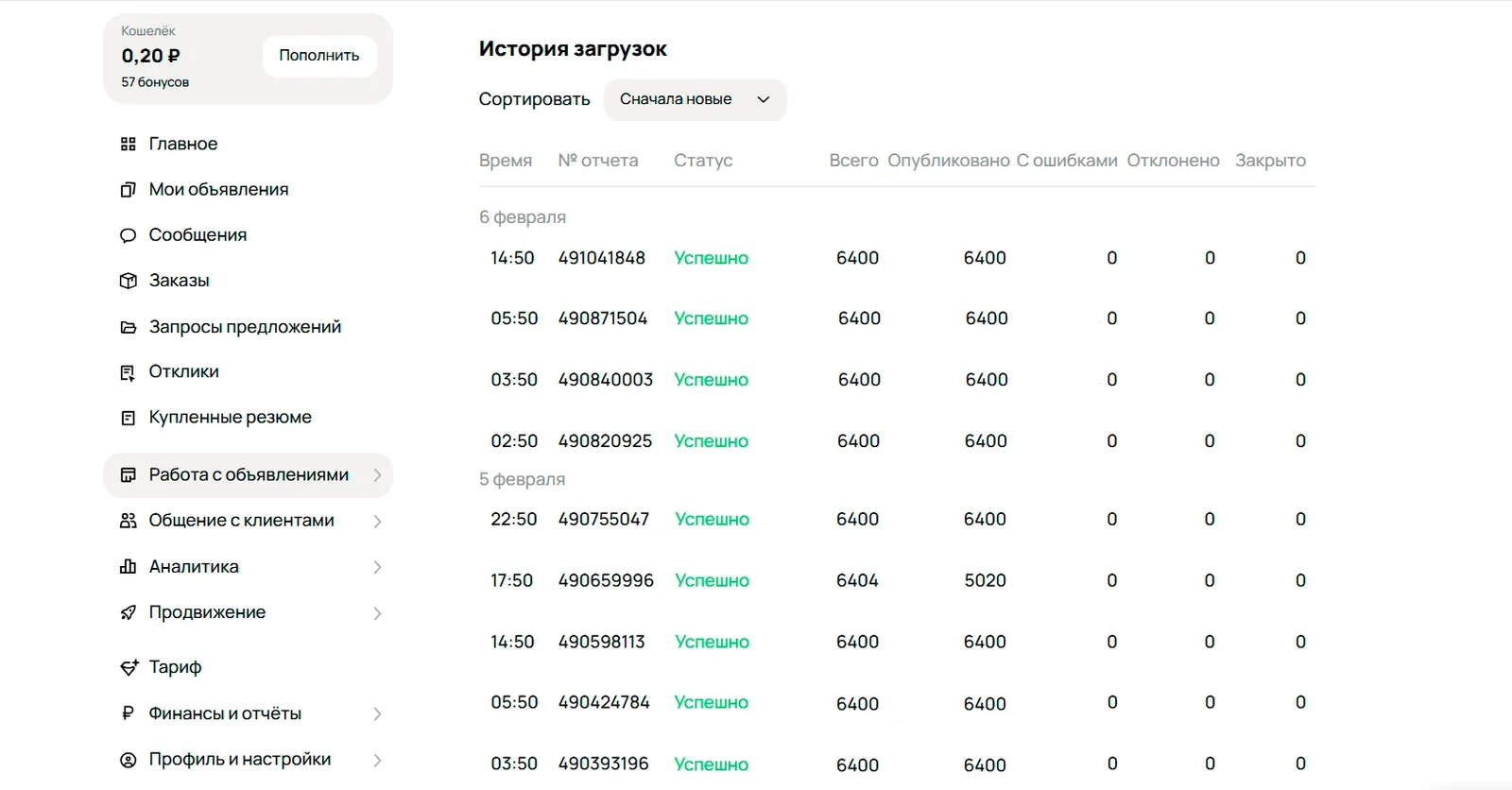Open the Заказы section
This screenshot has width=1512, height=790.
click(x=179, y=281)
